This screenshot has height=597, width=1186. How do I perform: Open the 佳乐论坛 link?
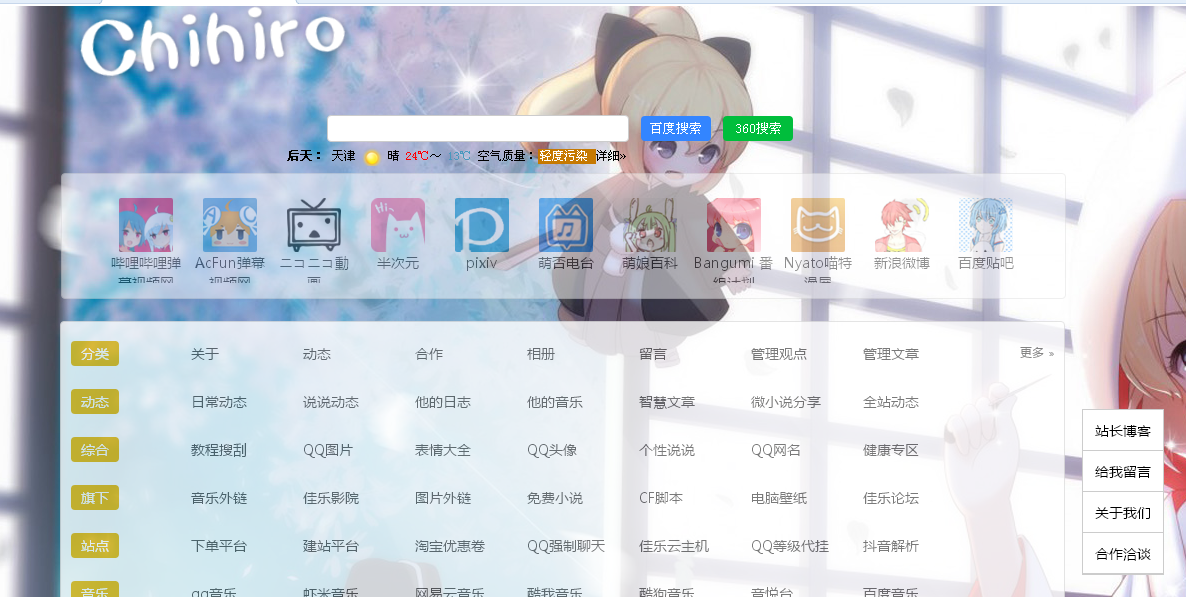[x=890, y=498]
